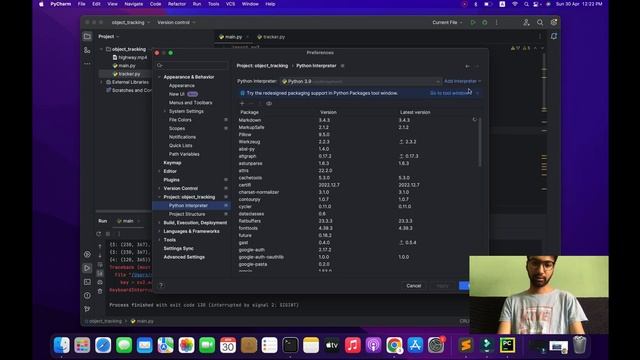This screenshot has width=640, height=360.
Task: Expand Build, Execution, Deployment group
Action: click(x=159, y=222)
